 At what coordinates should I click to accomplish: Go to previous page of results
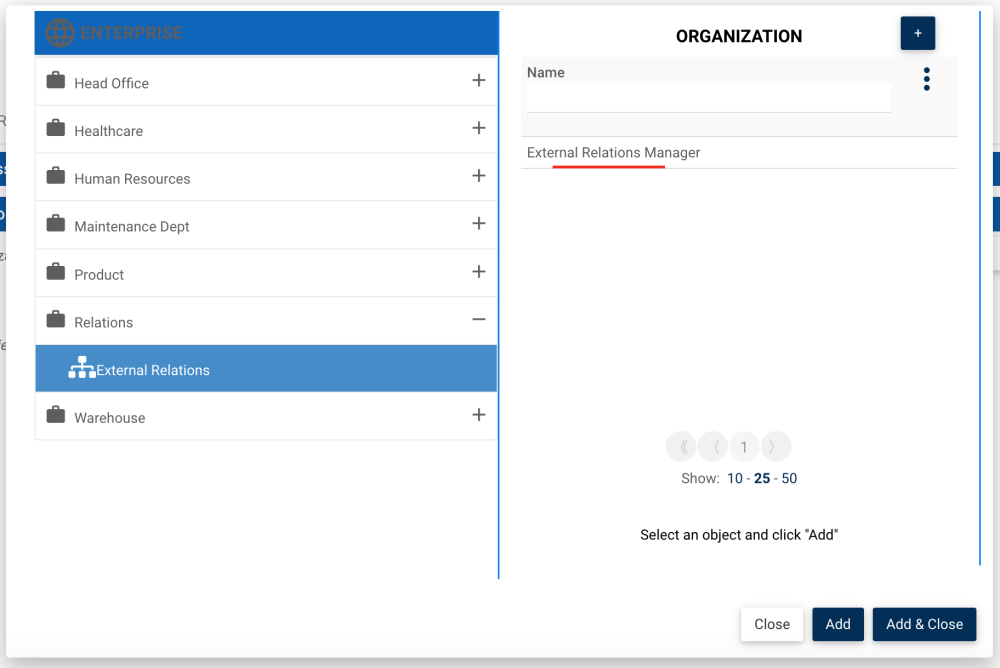(x=713, y=447)
